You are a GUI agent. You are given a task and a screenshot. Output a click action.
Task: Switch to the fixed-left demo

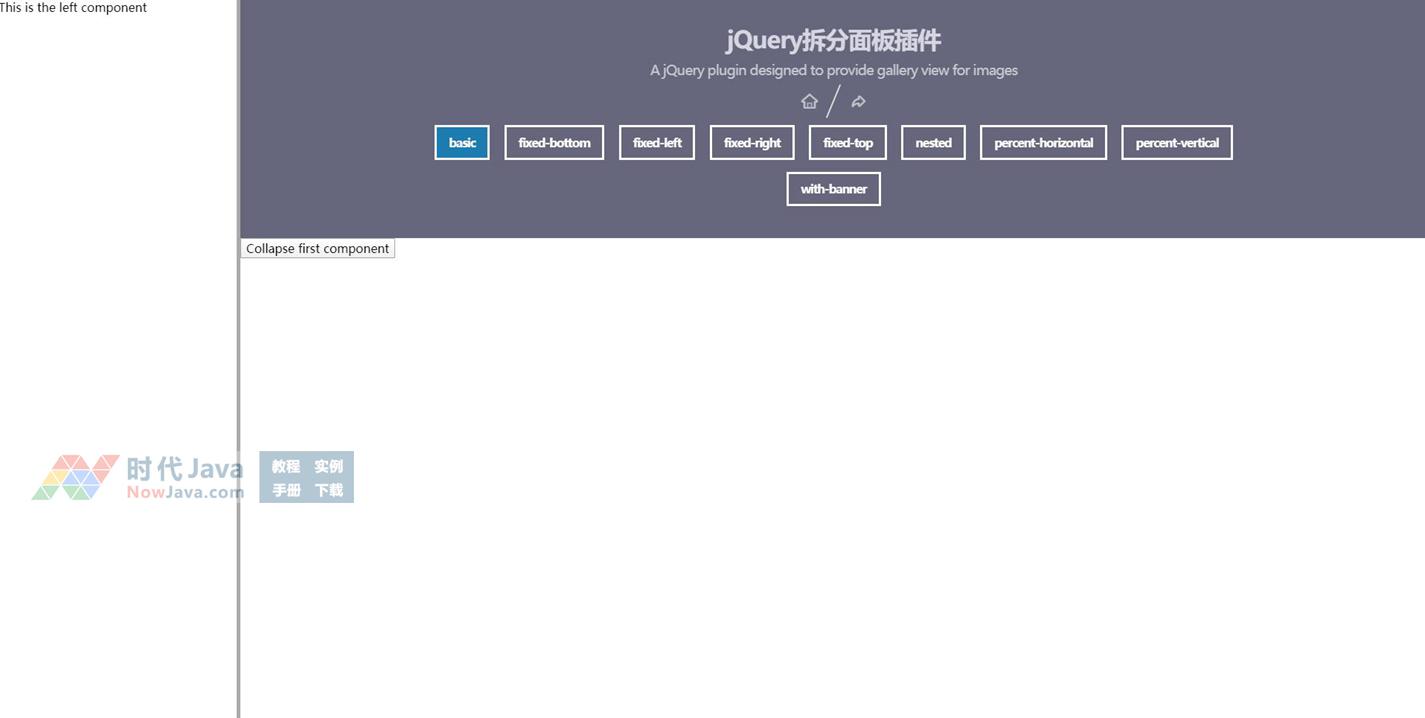[x=657, y=143]
